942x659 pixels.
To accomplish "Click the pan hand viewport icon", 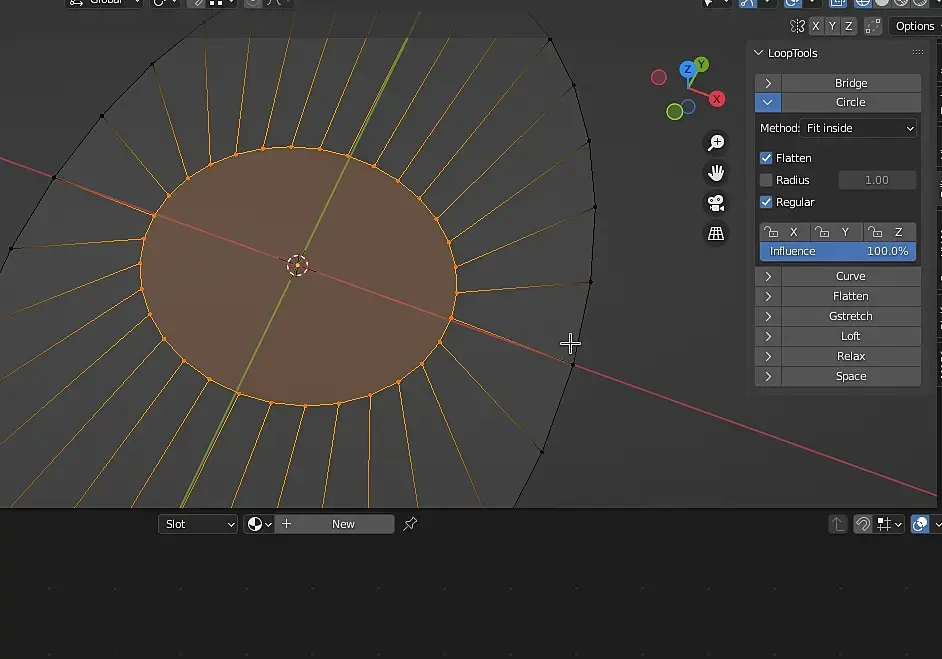I will click(x=716, y=173).
